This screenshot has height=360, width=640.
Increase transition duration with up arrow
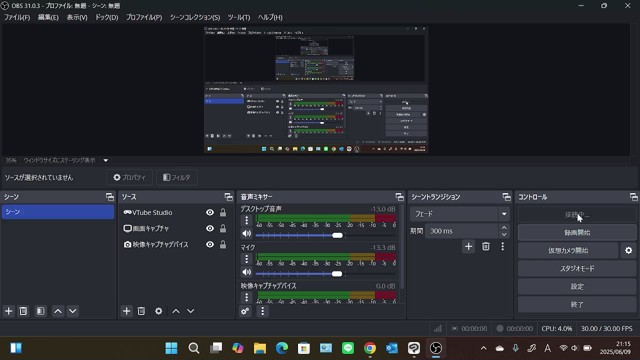(x=504, y=228)
